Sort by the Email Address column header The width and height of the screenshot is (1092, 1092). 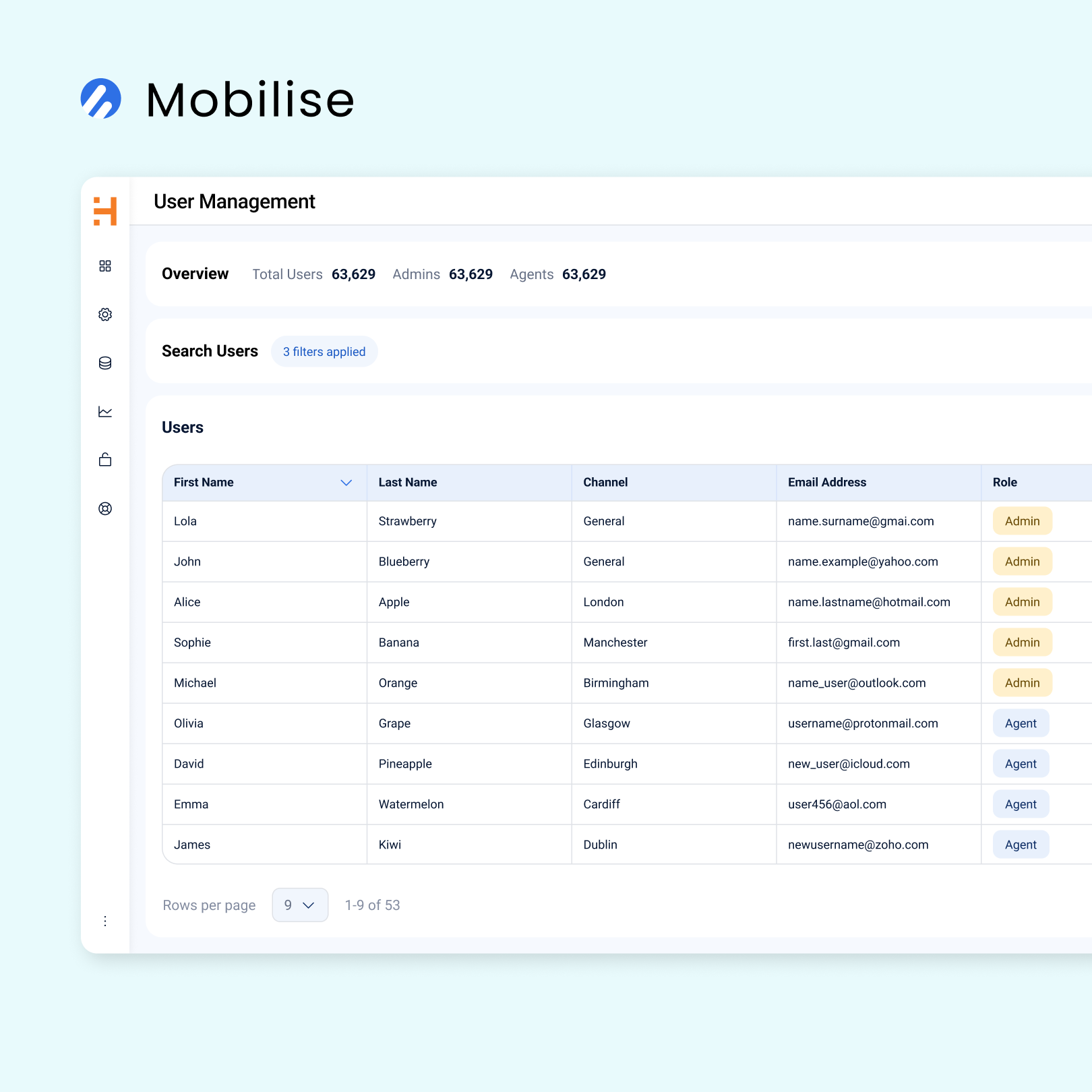[x=827, y=483]
